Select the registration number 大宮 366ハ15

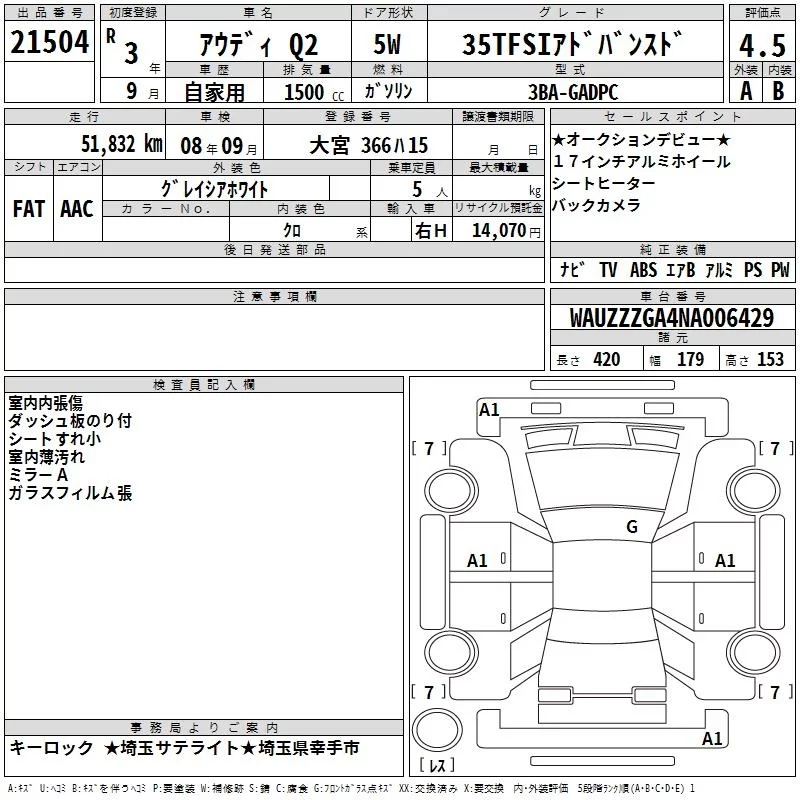click(368, 145)
